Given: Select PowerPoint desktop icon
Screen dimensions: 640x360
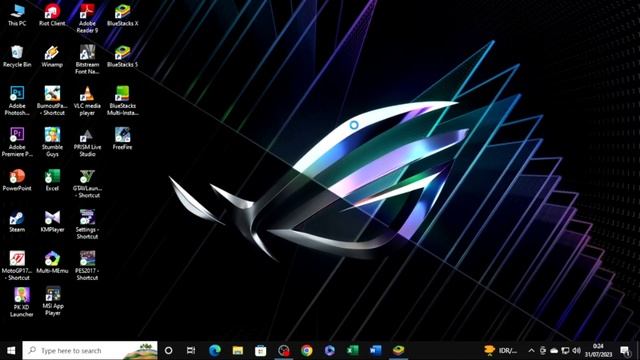Looking at the screenshot, I should (x=17, y=180).
